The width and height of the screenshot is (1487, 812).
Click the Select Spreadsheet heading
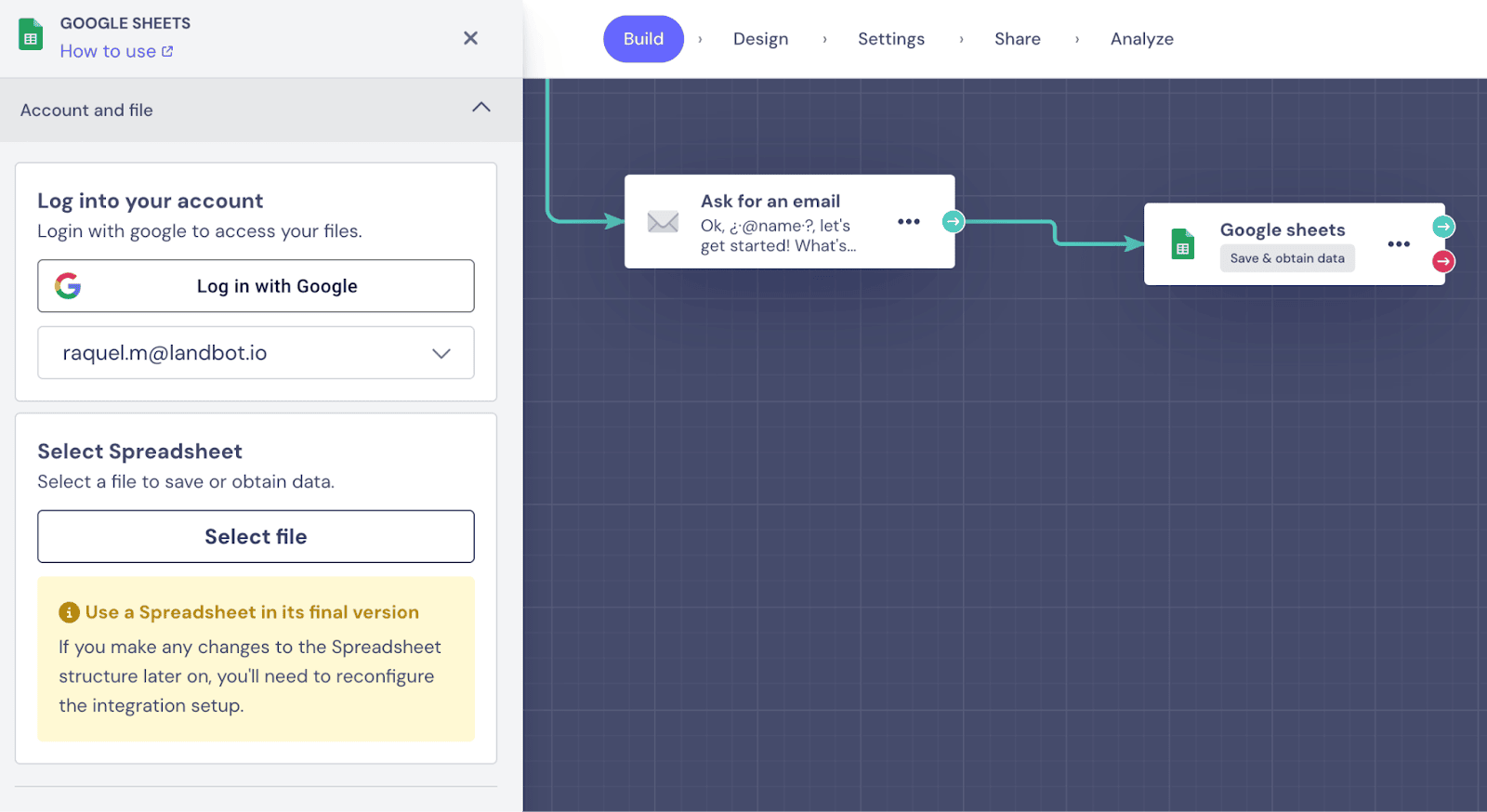(x=139, y=452)
